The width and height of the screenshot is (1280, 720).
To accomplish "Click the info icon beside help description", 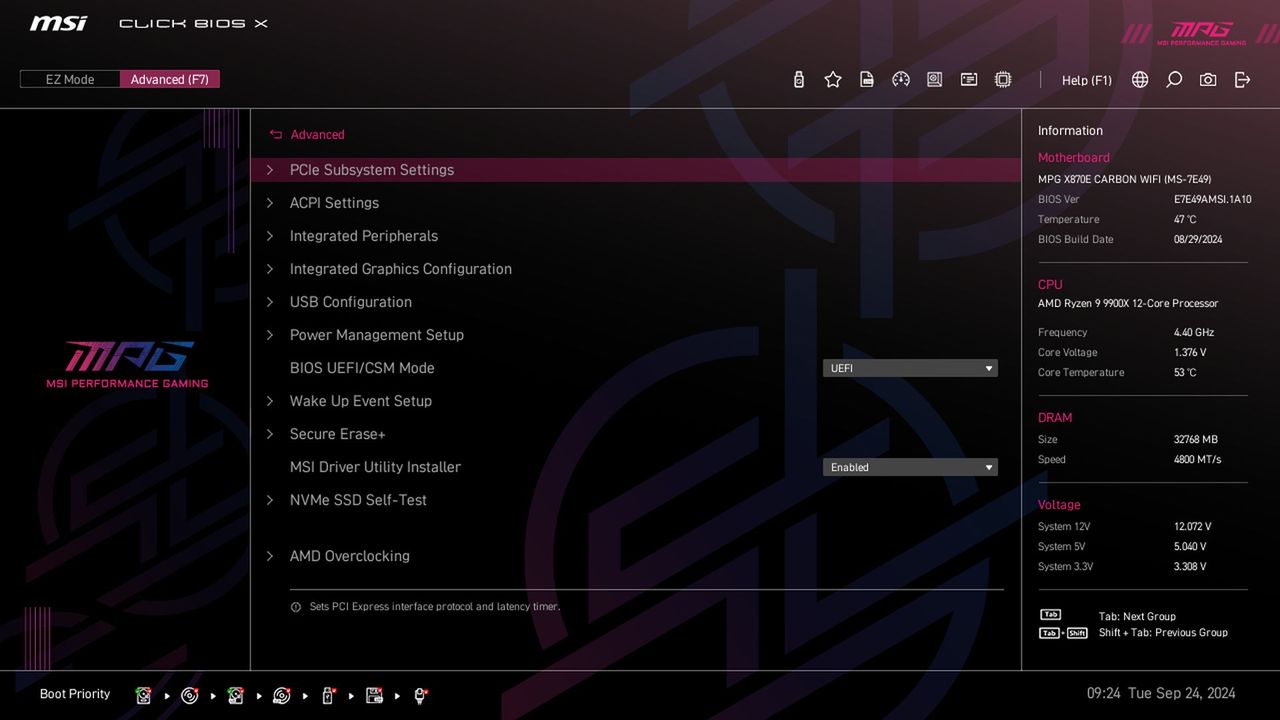I will (296, 607).
